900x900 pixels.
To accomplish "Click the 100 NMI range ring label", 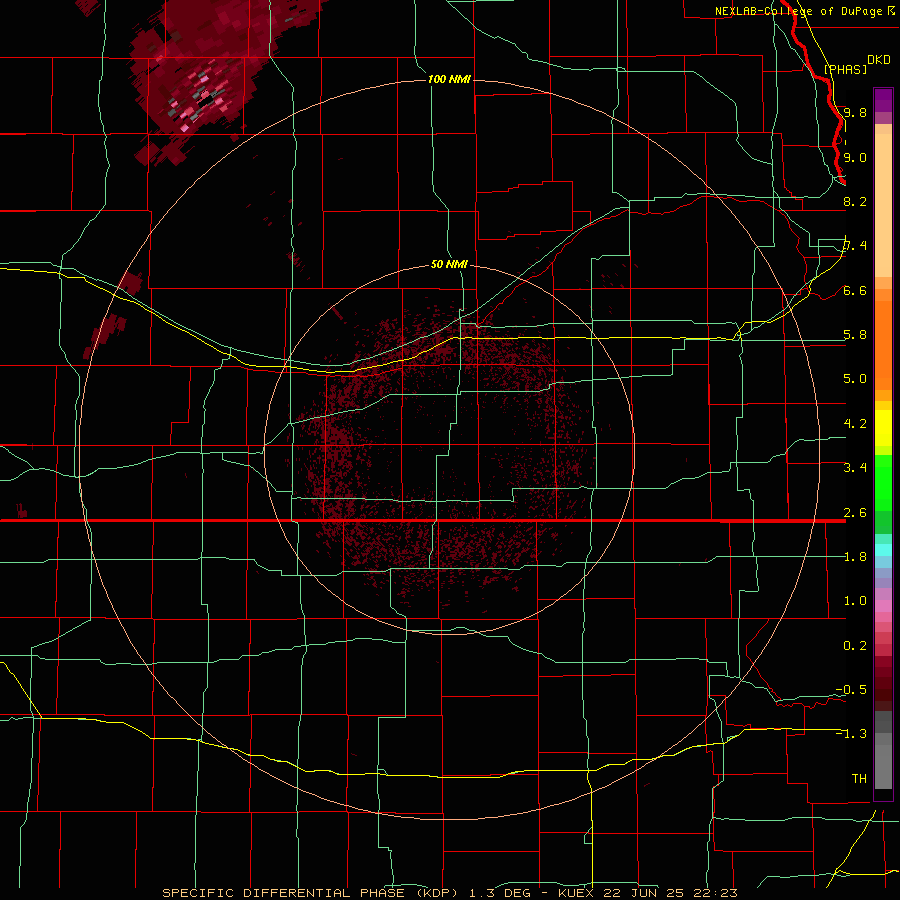I will coord(449,79).
